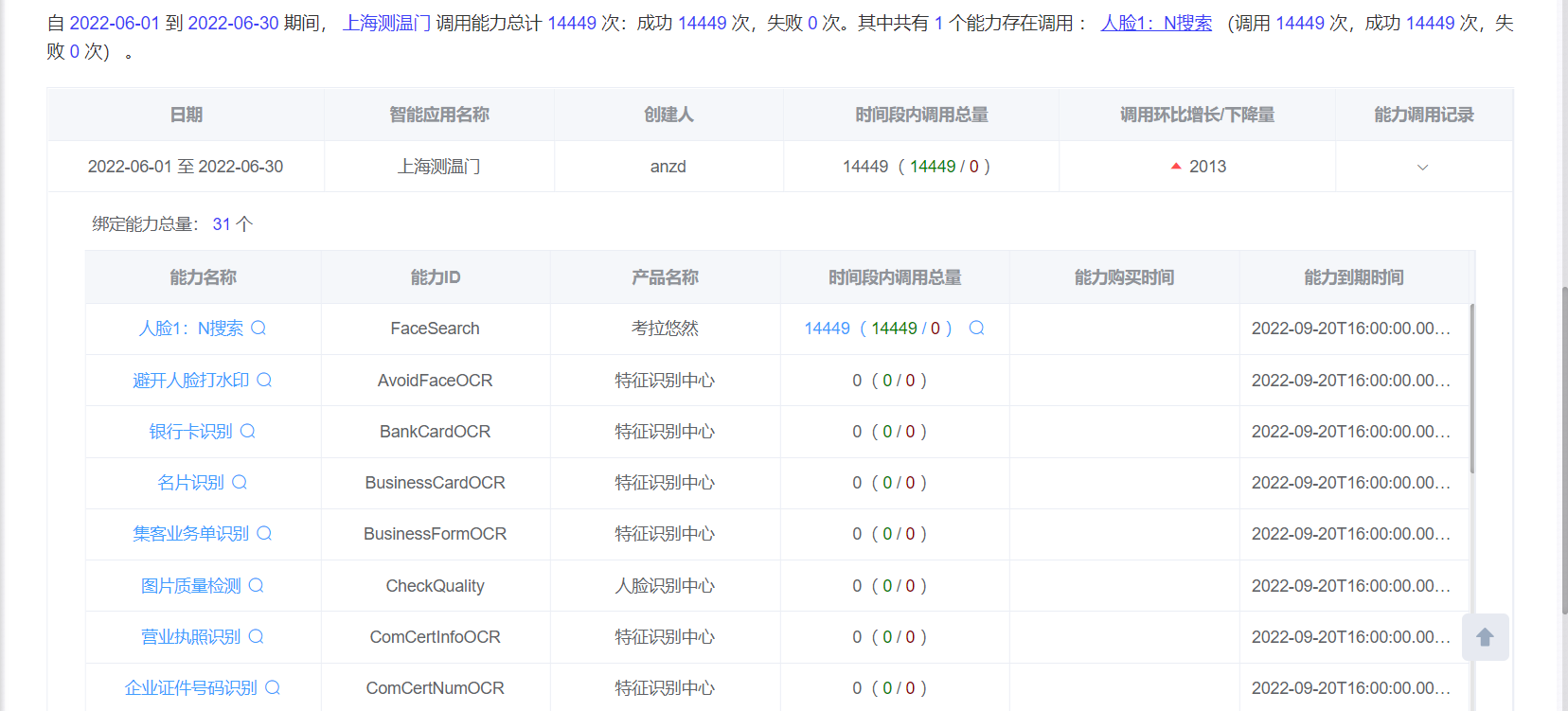
Task: Click the BankCardOCR ID cell
Action: pos(436,431)
